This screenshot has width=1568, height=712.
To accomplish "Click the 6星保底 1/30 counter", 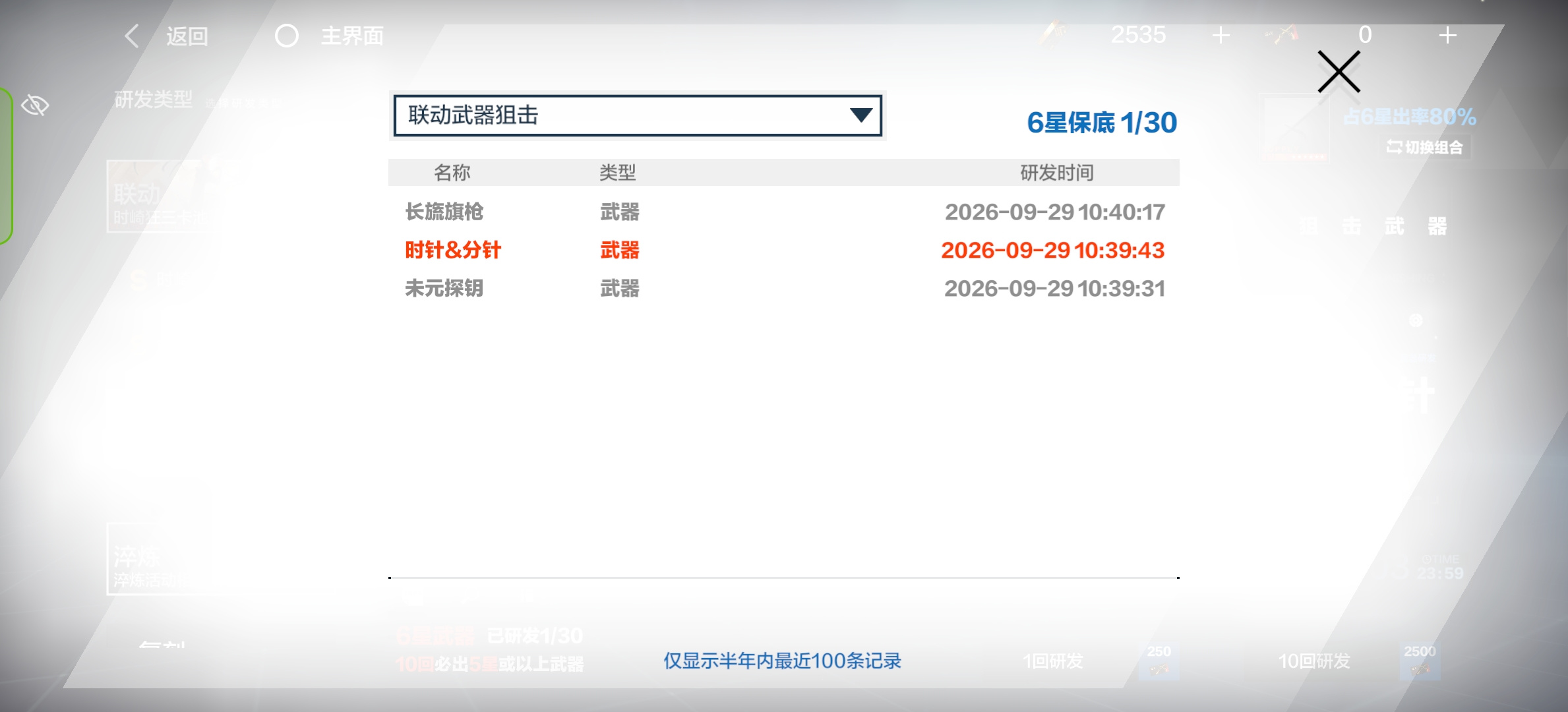I will [1102, 123].
